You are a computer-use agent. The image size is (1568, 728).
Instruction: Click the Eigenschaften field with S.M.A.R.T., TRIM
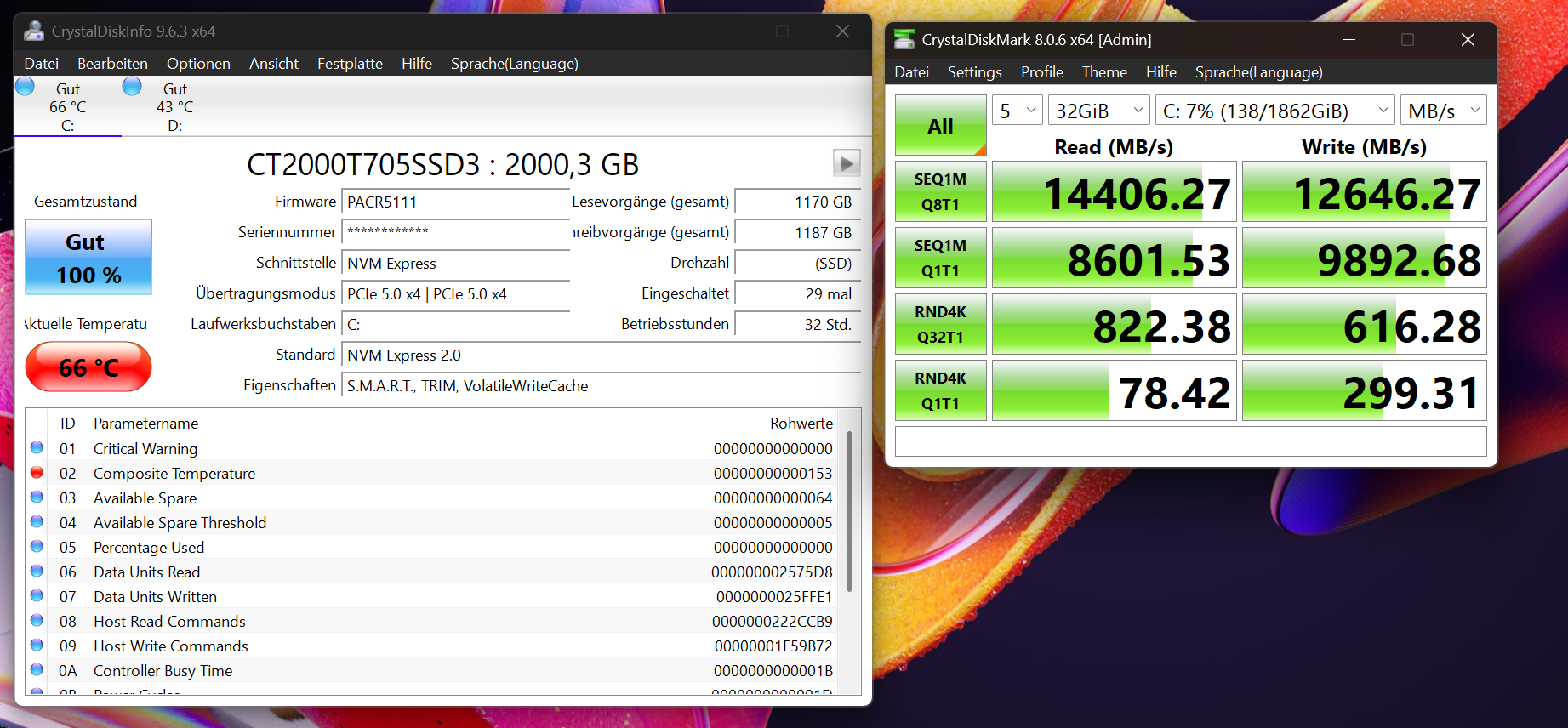coord(601,386)
